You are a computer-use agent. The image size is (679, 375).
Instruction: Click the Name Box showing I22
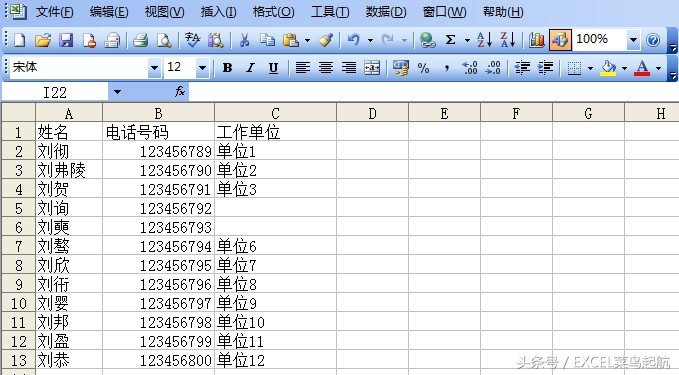[x=55, y=92]
